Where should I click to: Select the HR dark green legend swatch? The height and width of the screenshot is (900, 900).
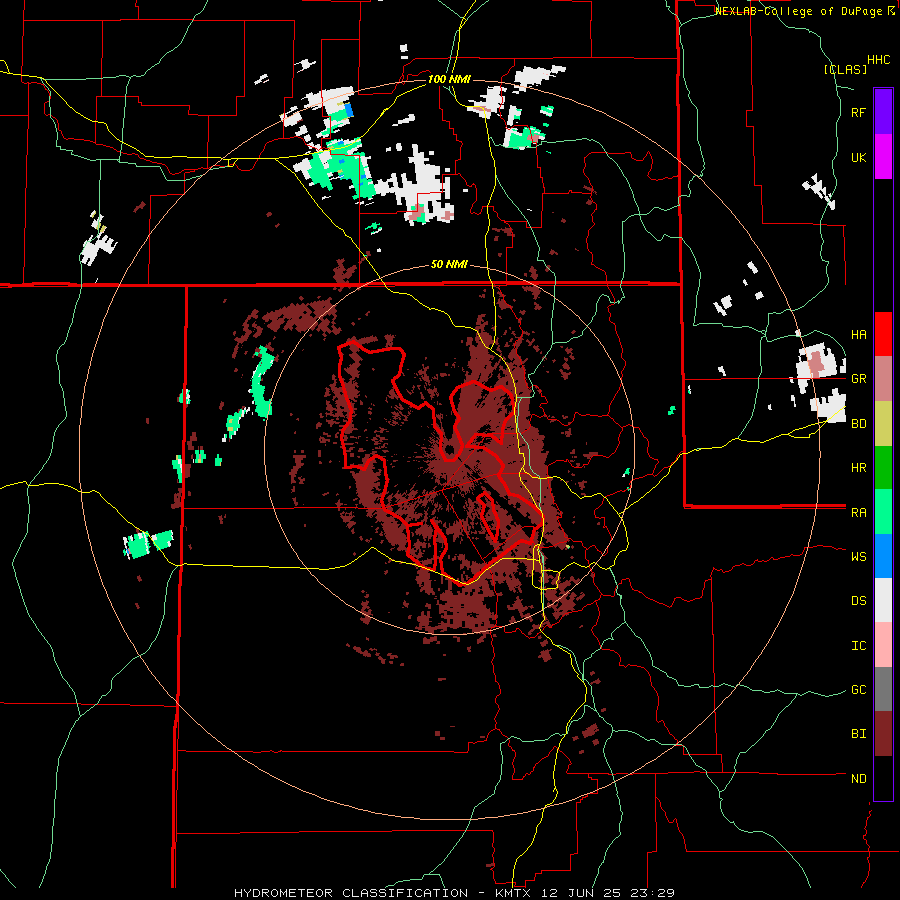[883, 467]
